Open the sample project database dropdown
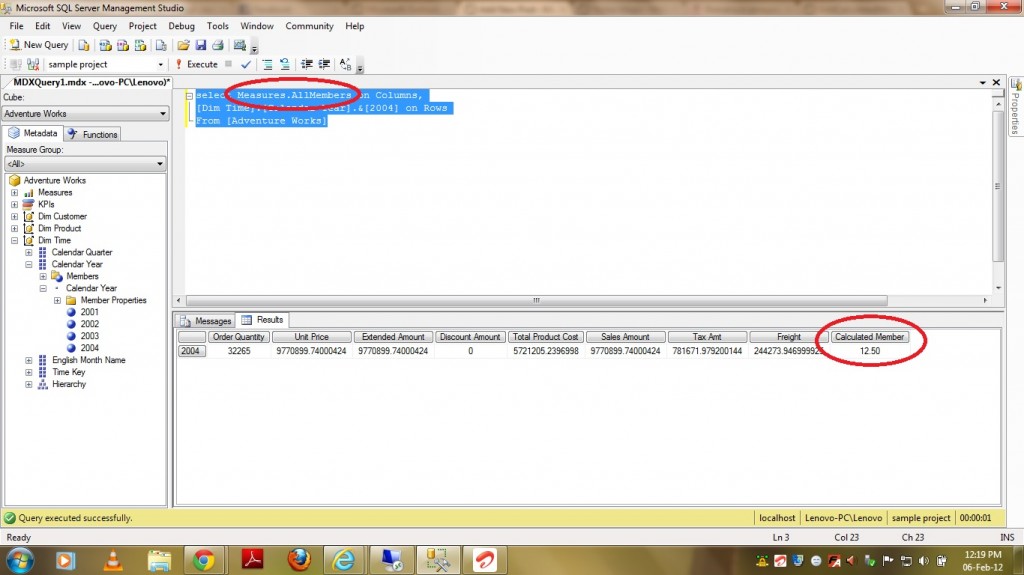The image size is (1024, 575). click(x=160, y=64)
